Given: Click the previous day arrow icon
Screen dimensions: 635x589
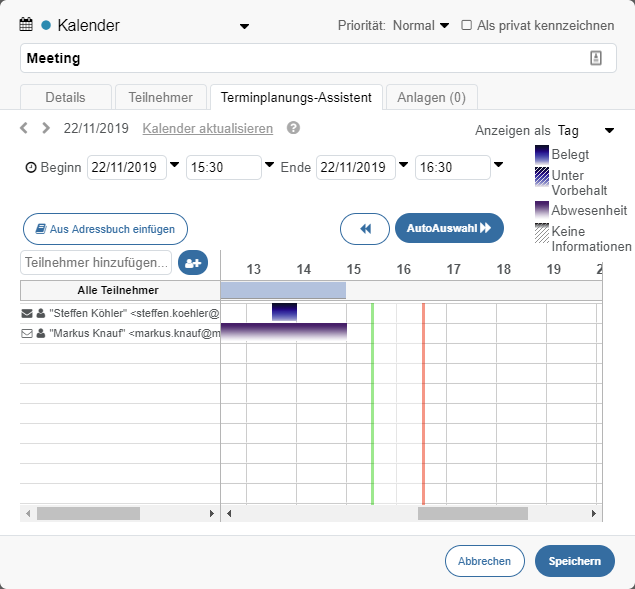Looking at the screenshot, I should [x=25, y=128].
